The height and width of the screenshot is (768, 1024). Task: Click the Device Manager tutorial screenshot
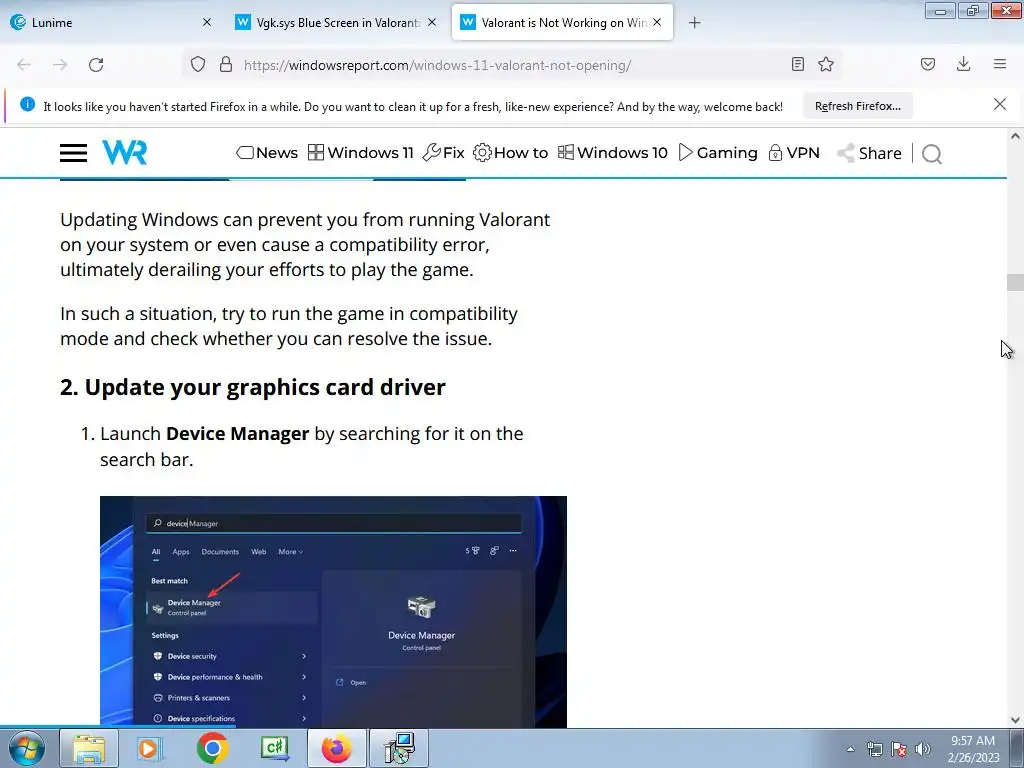pyautogui.click(x=333, y=612)
